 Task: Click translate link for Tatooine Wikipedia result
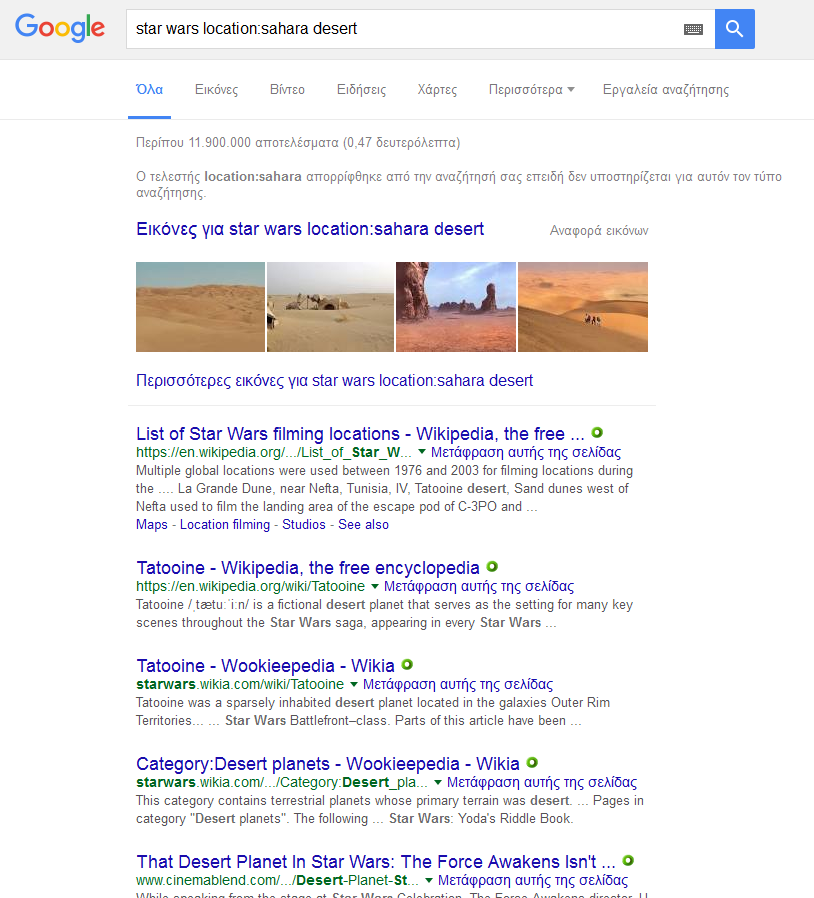pyautogui.click(x=479, y=586)
